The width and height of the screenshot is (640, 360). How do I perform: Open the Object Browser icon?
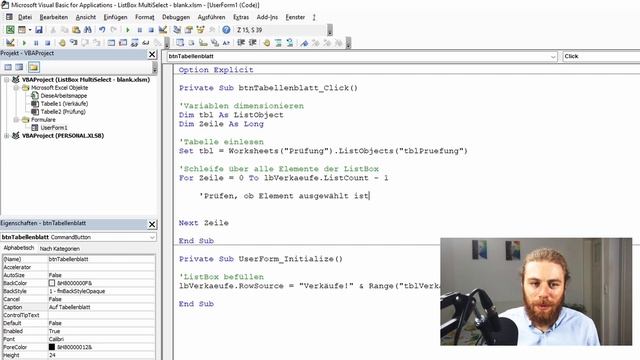[200, 30]
